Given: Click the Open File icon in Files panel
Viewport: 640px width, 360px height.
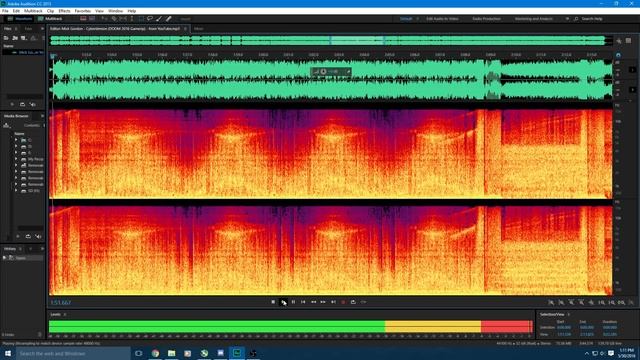Looking at the screenshot, I should [6, 38].
